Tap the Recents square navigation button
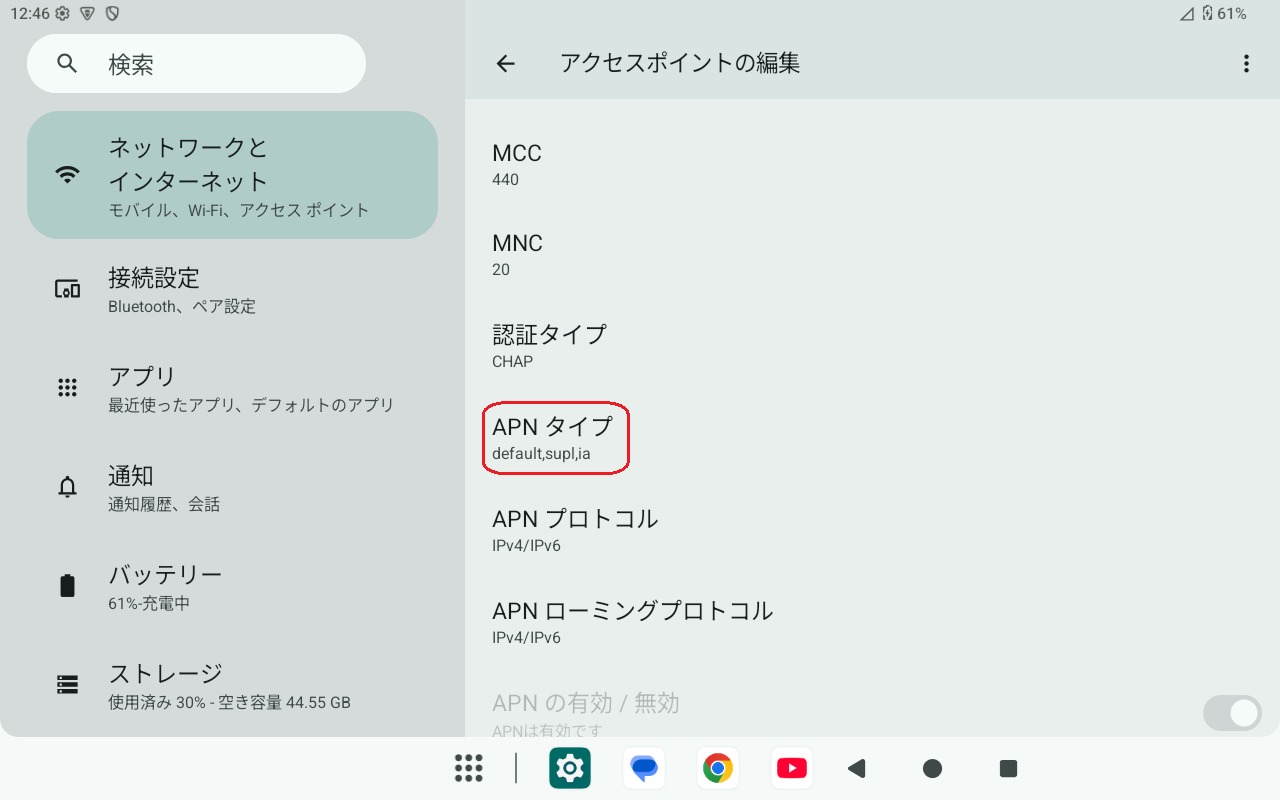 pos(1008,768)
